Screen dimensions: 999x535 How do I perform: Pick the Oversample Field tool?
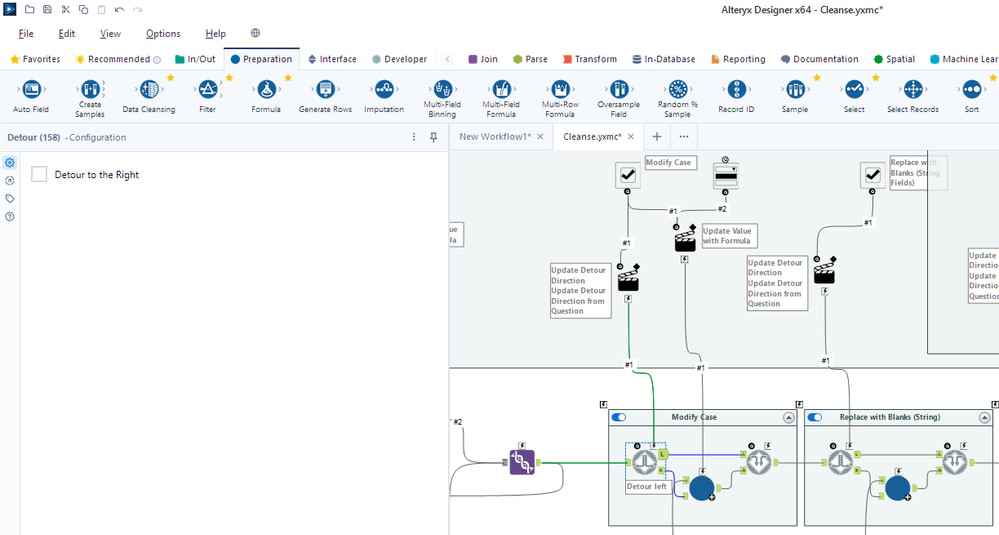[619, 89]
